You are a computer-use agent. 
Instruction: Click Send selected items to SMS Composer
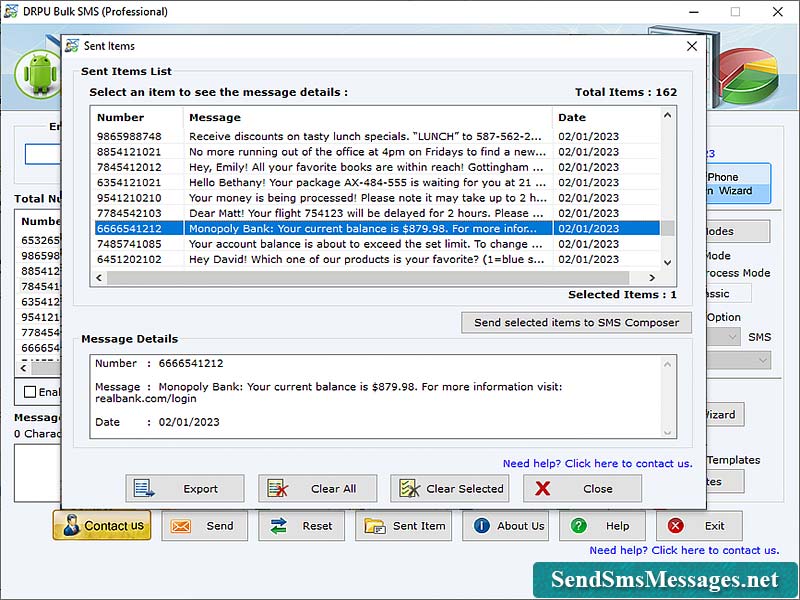click(577, 322)
